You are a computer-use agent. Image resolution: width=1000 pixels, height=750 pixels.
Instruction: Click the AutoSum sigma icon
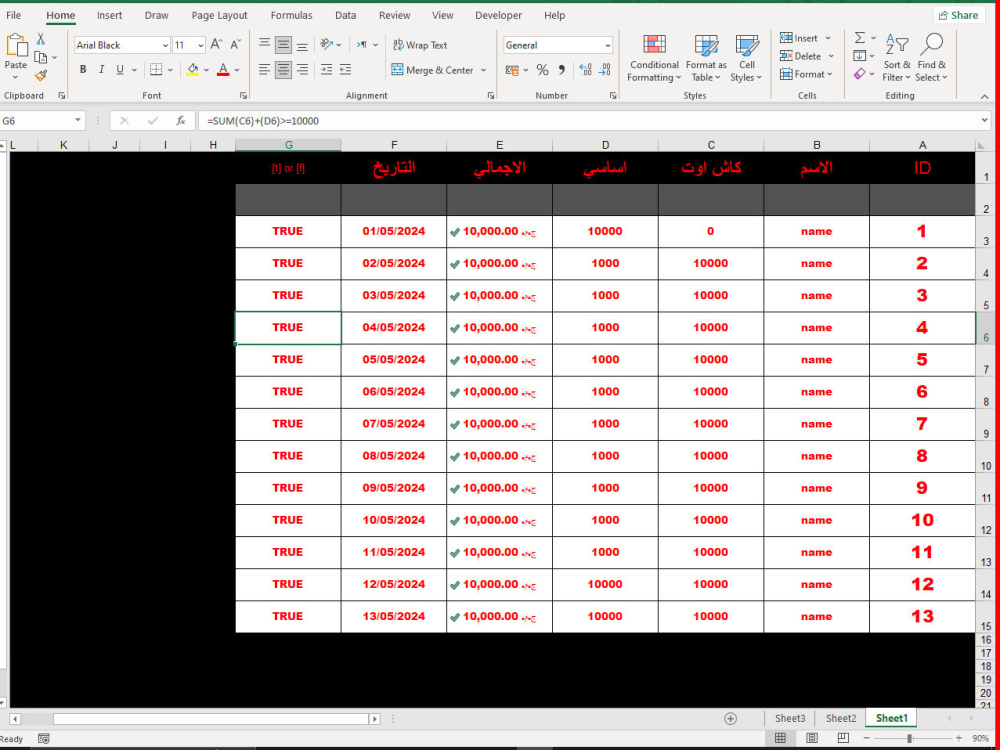tap(860, 38)
